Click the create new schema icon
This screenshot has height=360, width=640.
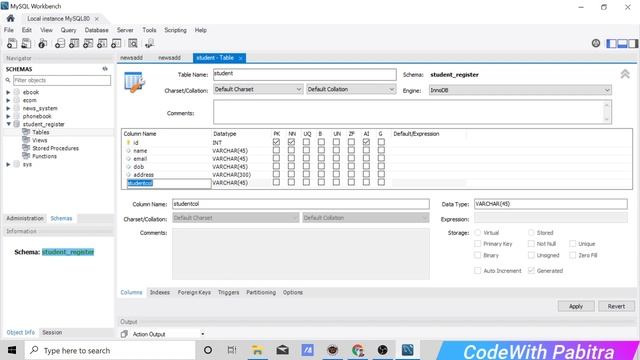click(60, 43)
